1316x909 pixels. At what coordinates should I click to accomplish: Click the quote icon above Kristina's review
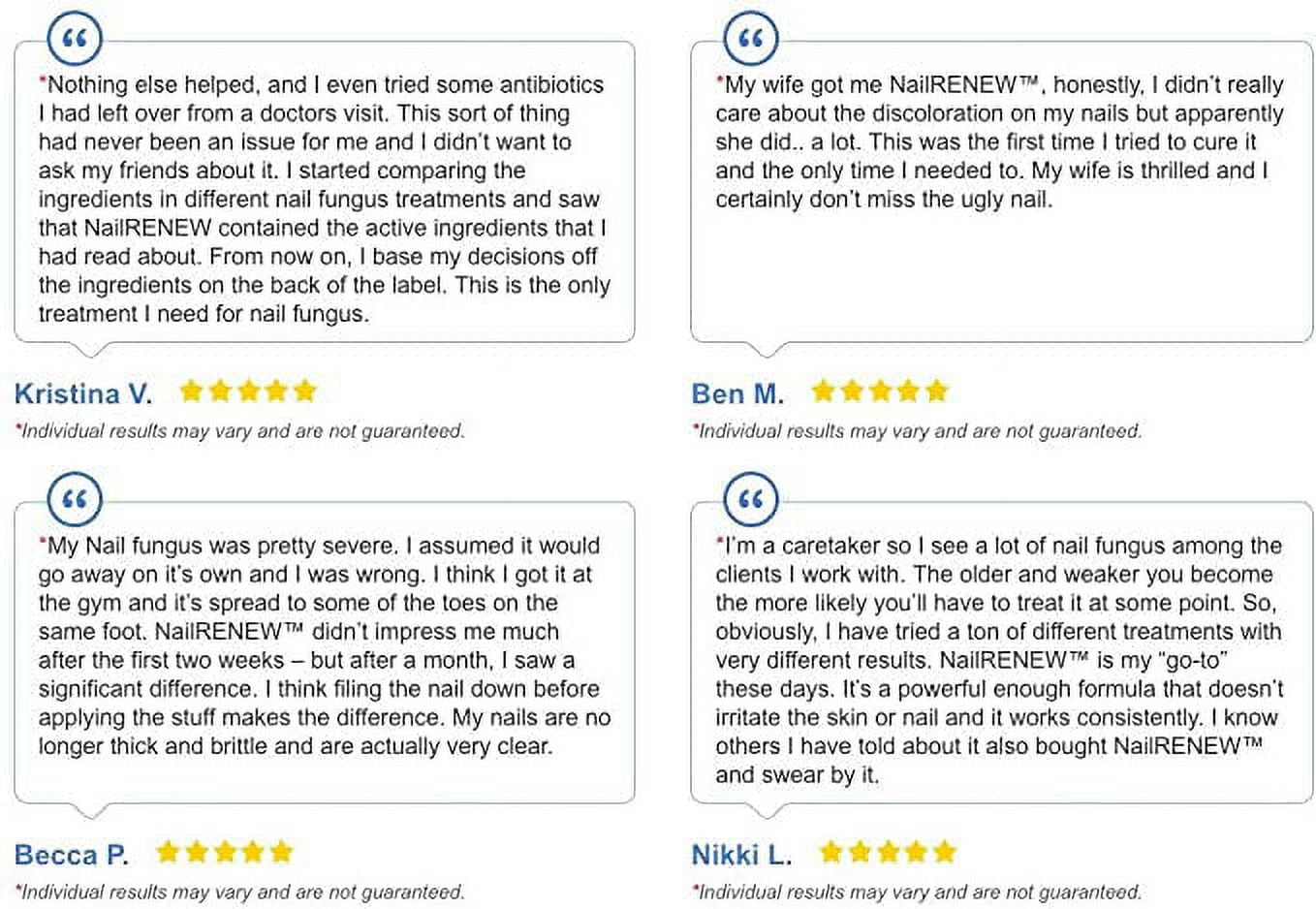click(75, 40)
